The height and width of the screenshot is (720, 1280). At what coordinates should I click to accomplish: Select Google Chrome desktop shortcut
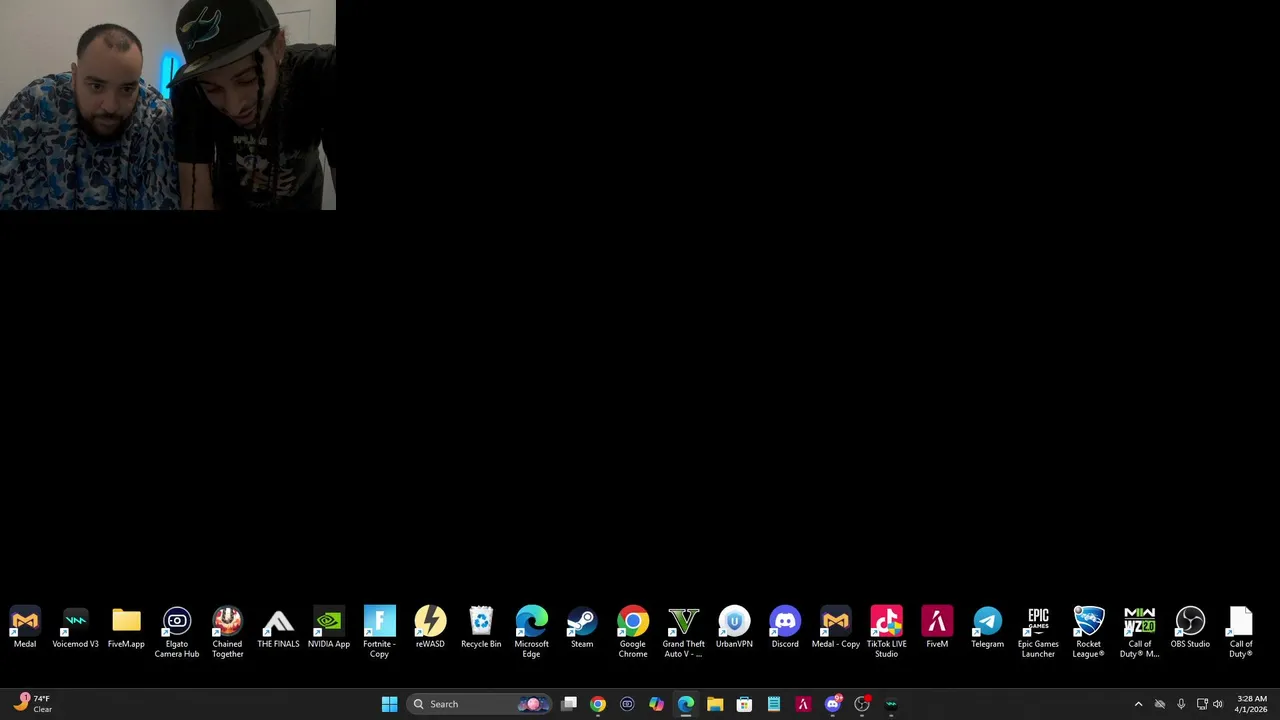click(x=633, y=632)
